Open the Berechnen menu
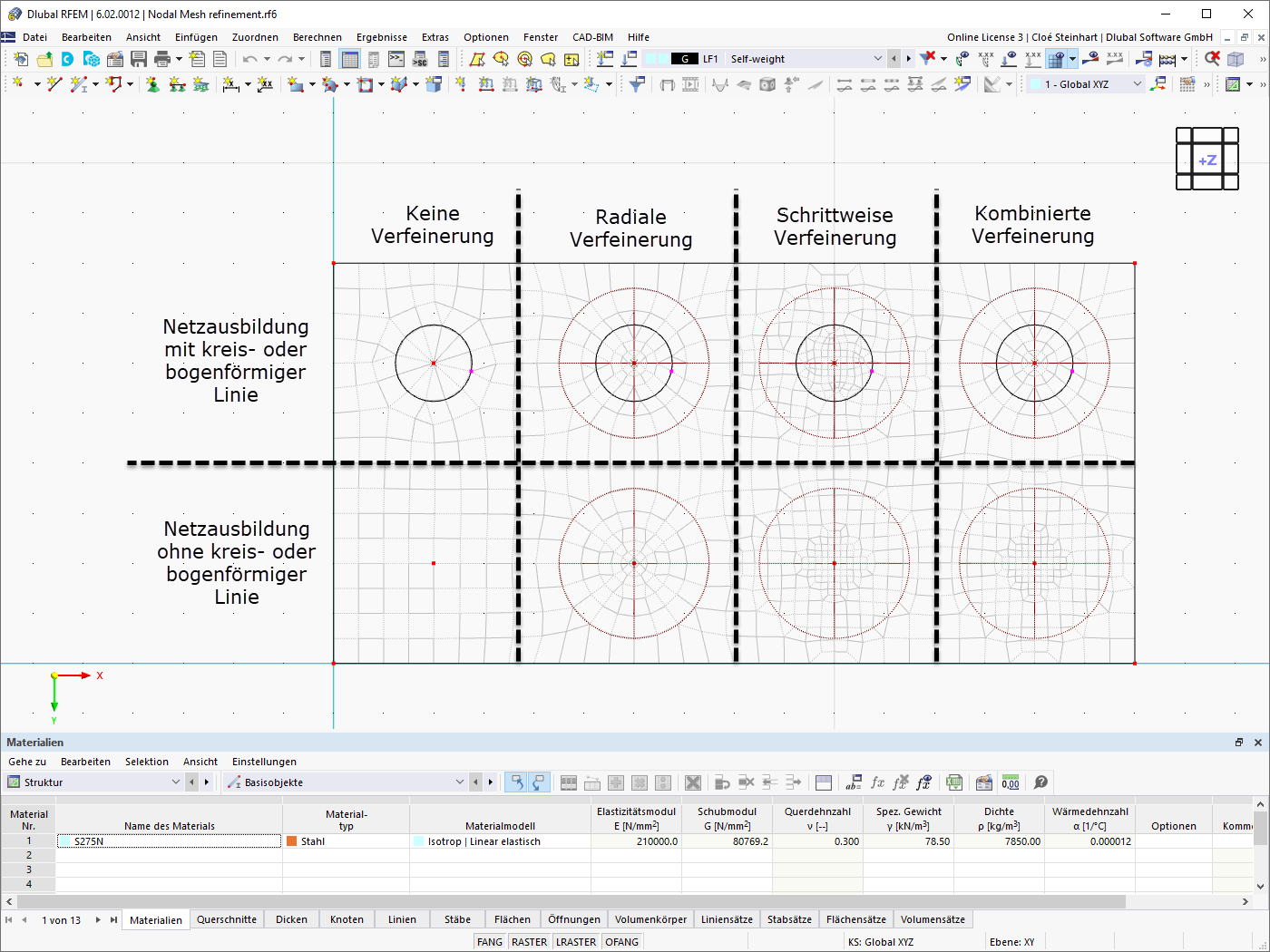1270x952 pixels. pos(317,37)
